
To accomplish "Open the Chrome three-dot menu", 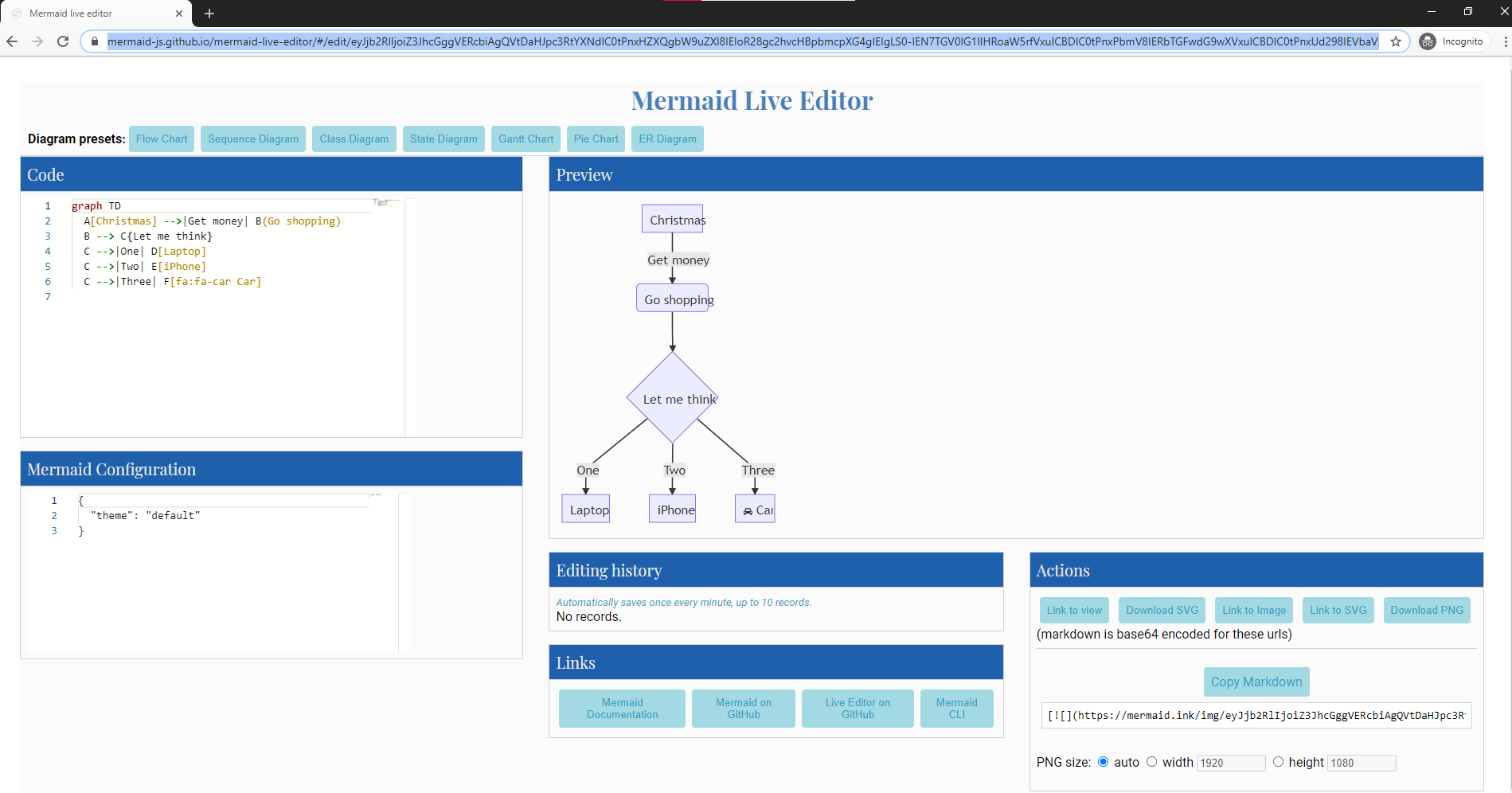I will (x=1503, y=41).
